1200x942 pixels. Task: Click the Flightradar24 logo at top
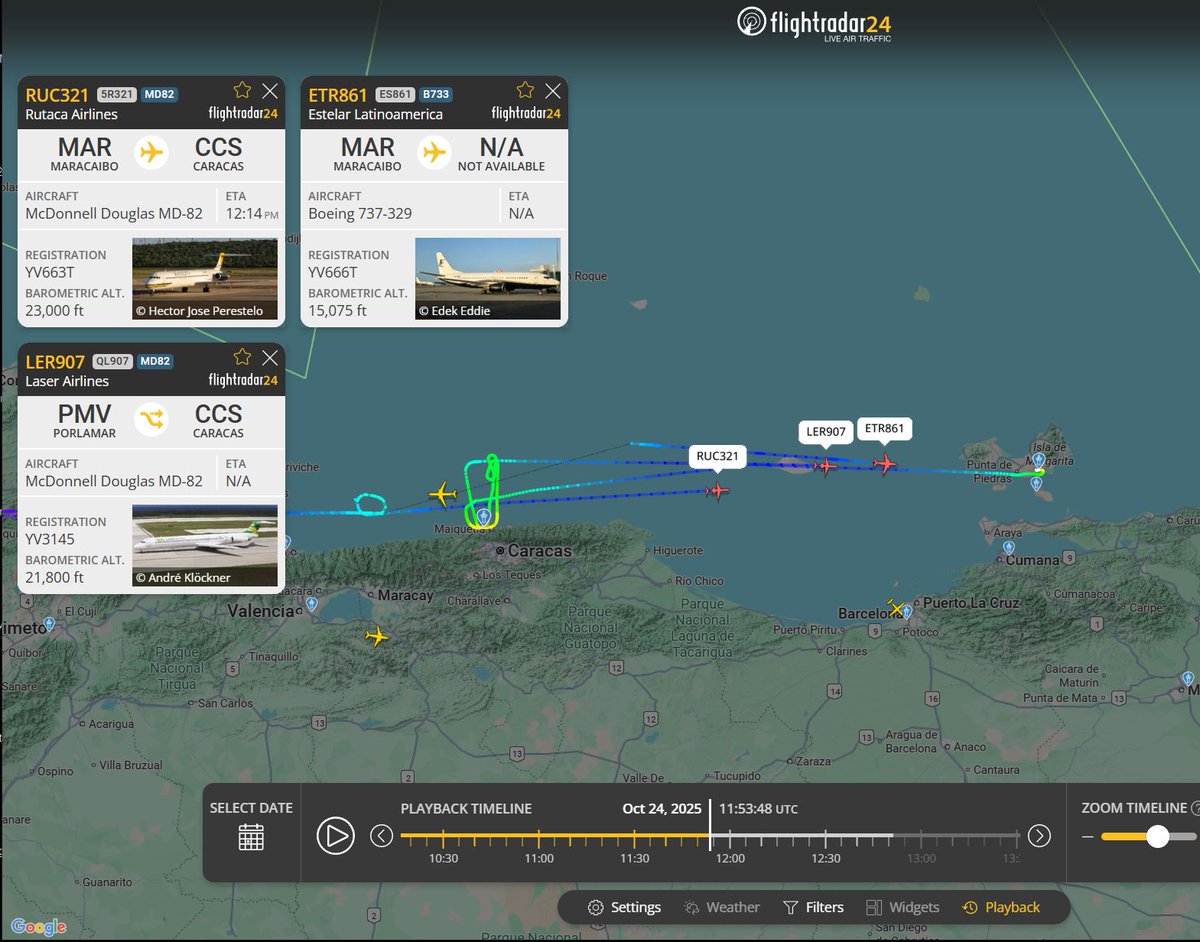pyautogui.click(x=814, y=23)
